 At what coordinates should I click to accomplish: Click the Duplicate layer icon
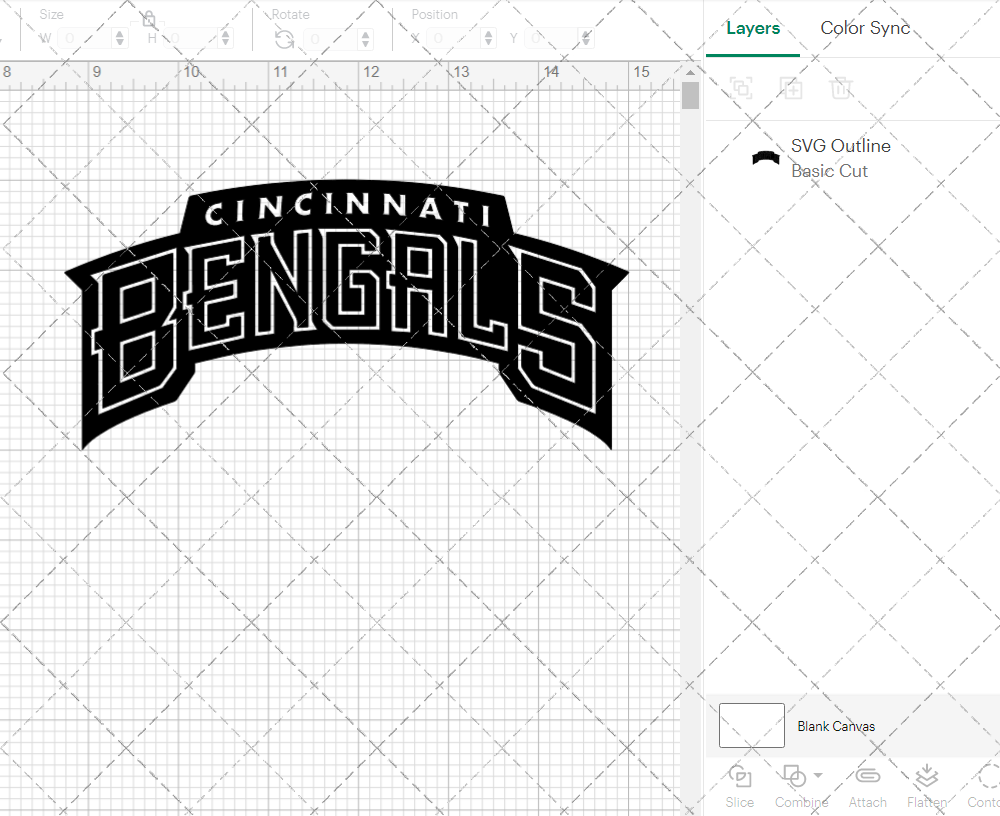pyautogui.click(x=791, y=87)
